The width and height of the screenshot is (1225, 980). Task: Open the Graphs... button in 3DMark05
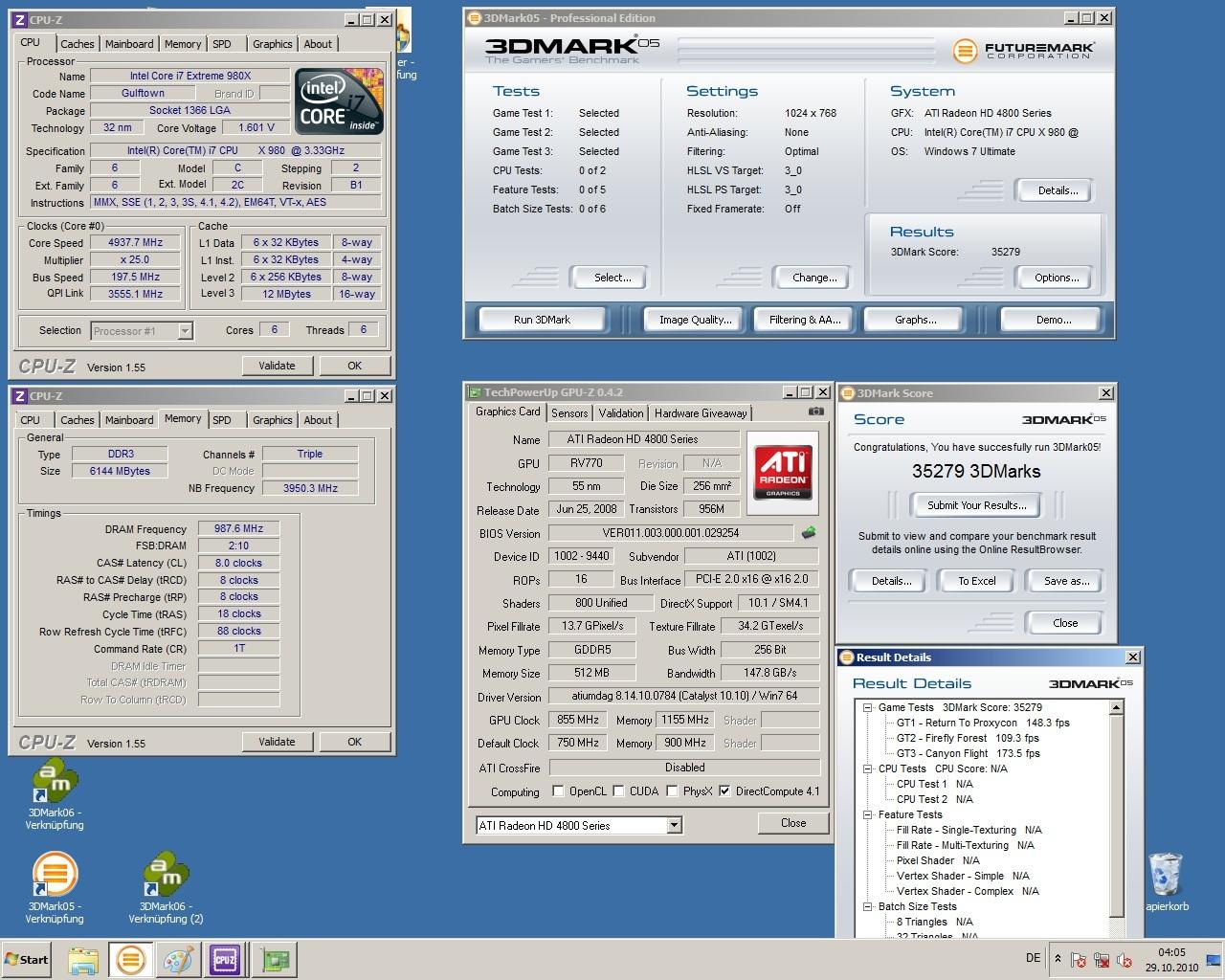tap(915, 320)
